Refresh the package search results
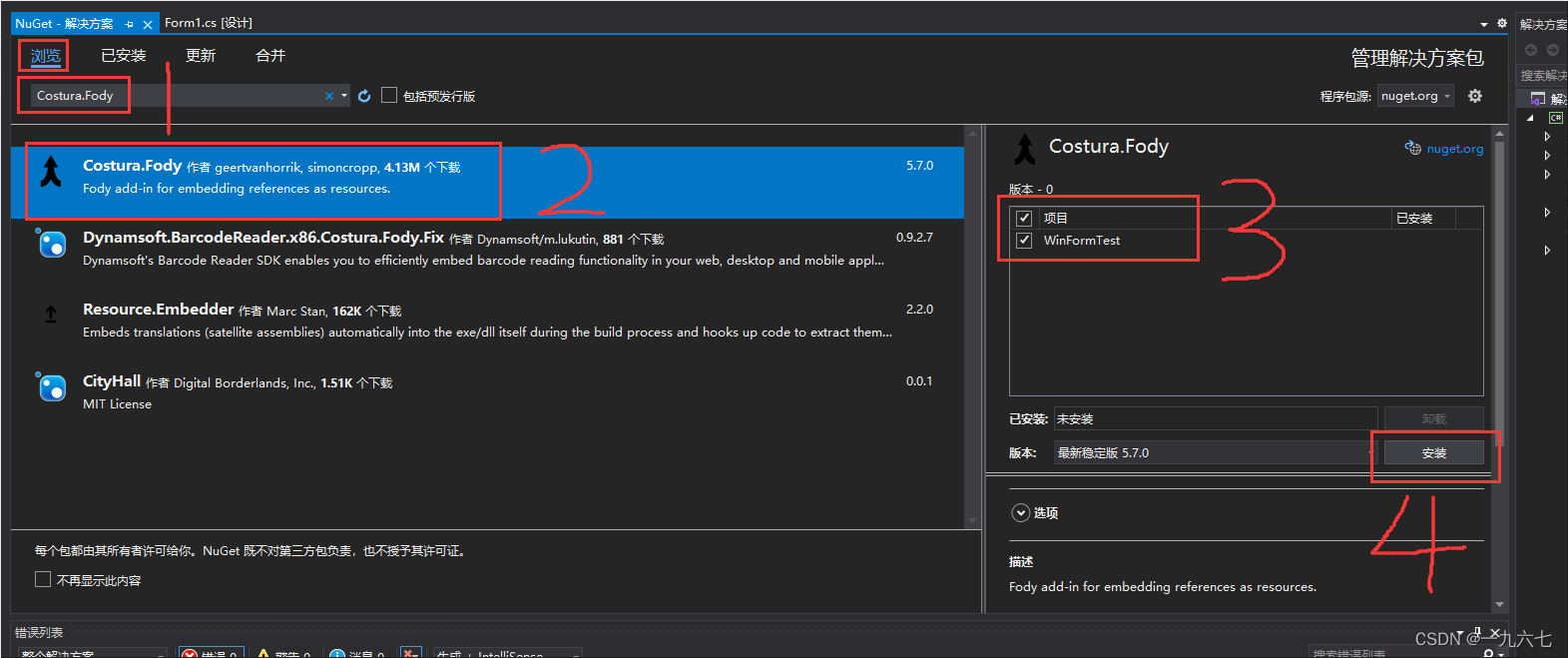The height and width of the screenshot is (658, 1568). click(x=364, y=96)
